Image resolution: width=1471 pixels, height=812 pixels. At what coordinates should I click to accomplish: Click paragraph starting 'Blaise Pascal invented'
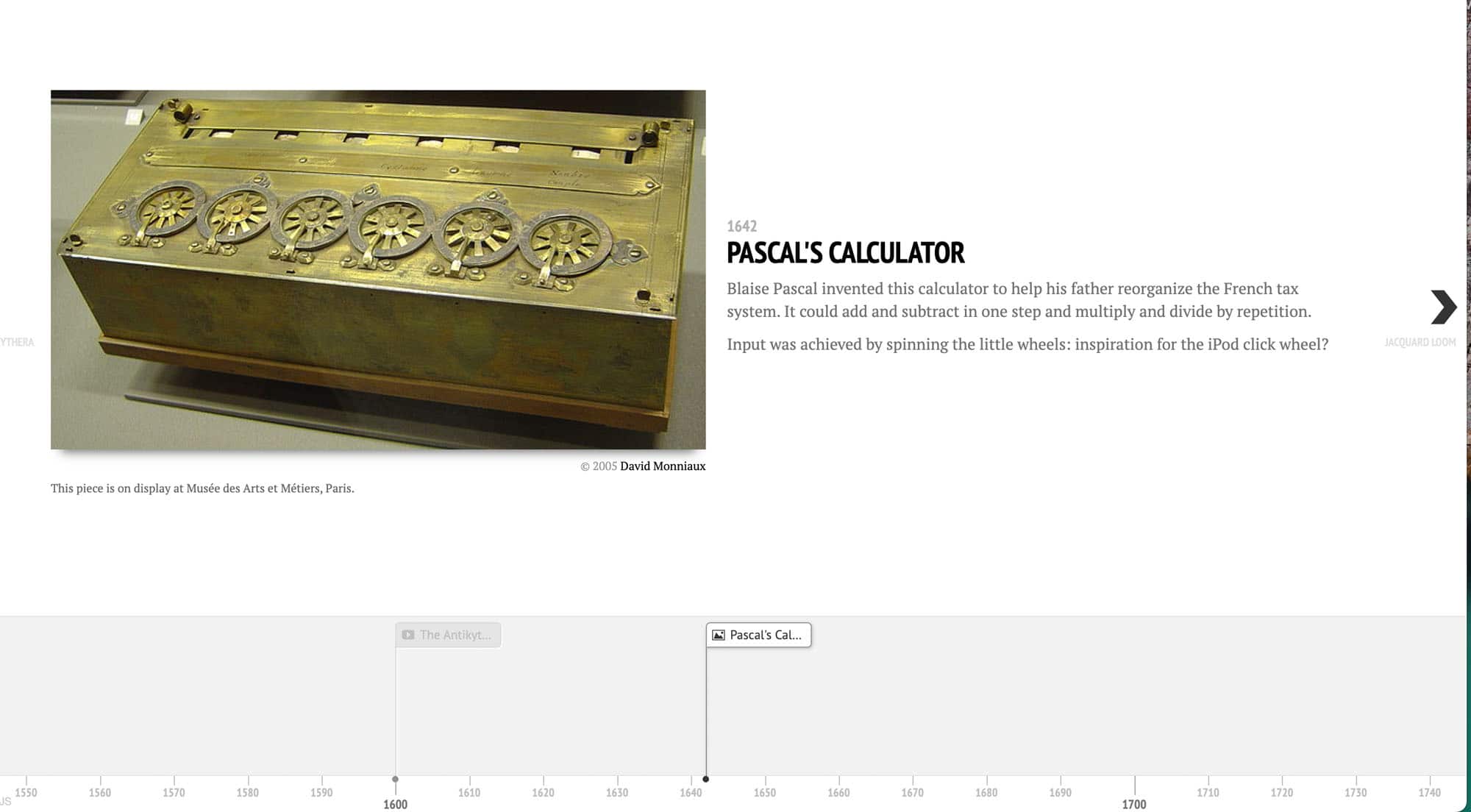coord(1019,300)
